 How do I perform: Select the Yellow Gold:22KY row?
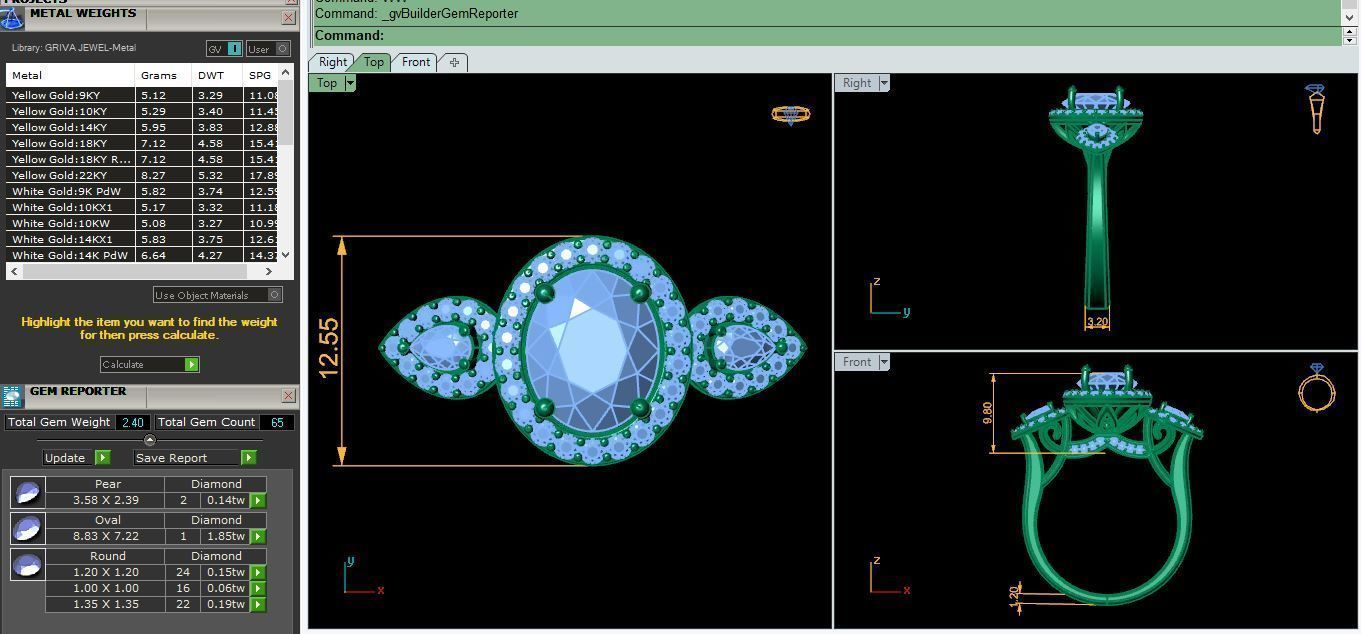[143, 175]
